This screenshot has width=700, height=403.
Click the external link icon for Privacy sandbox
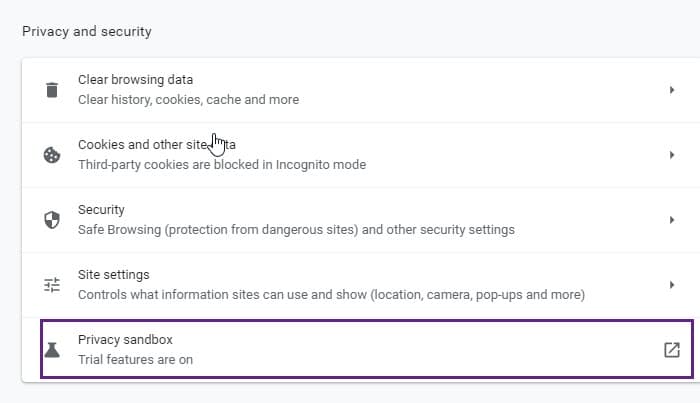coord(671,350)
